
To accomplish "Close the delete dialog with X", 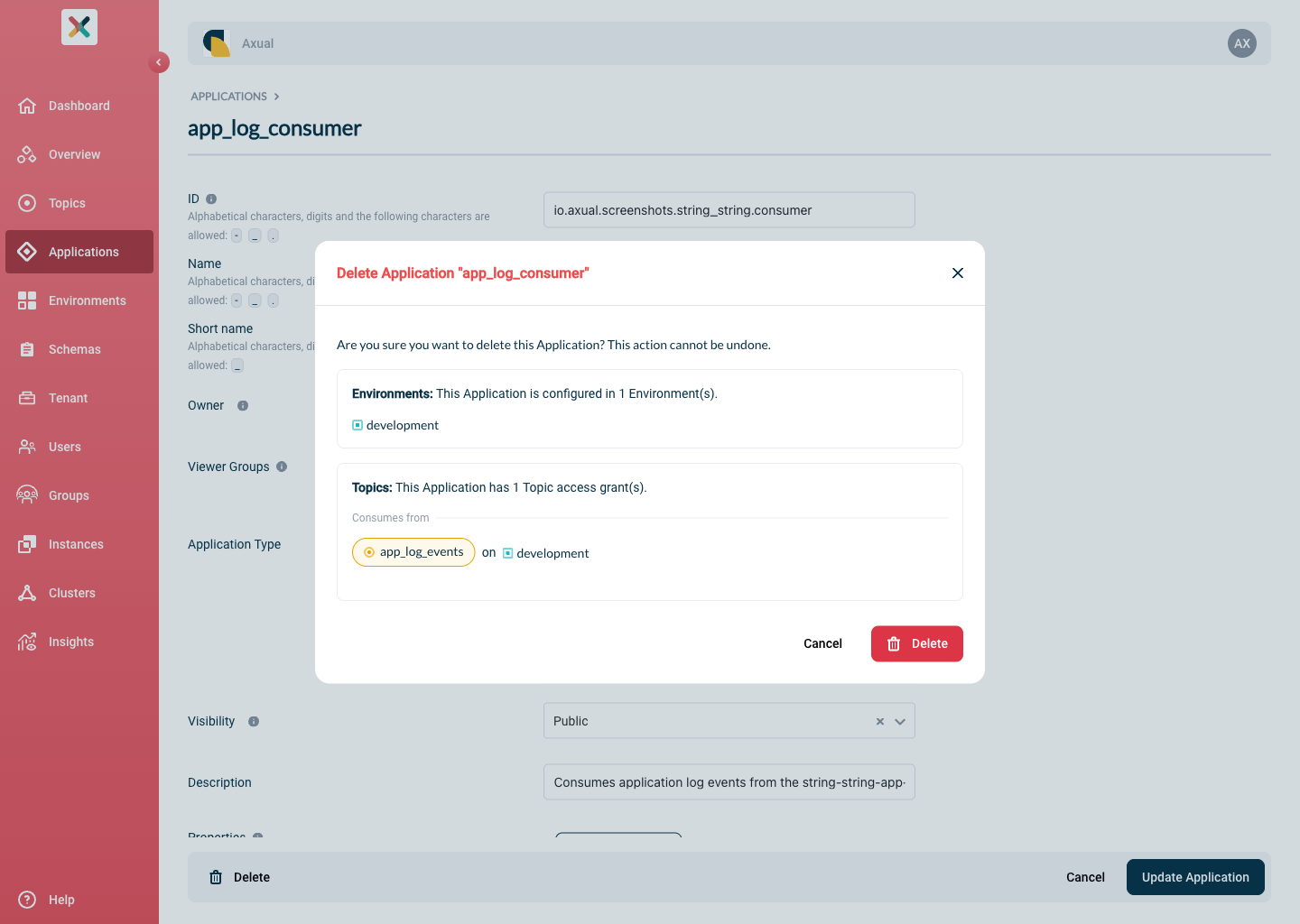I will click(x=958, y=273).
